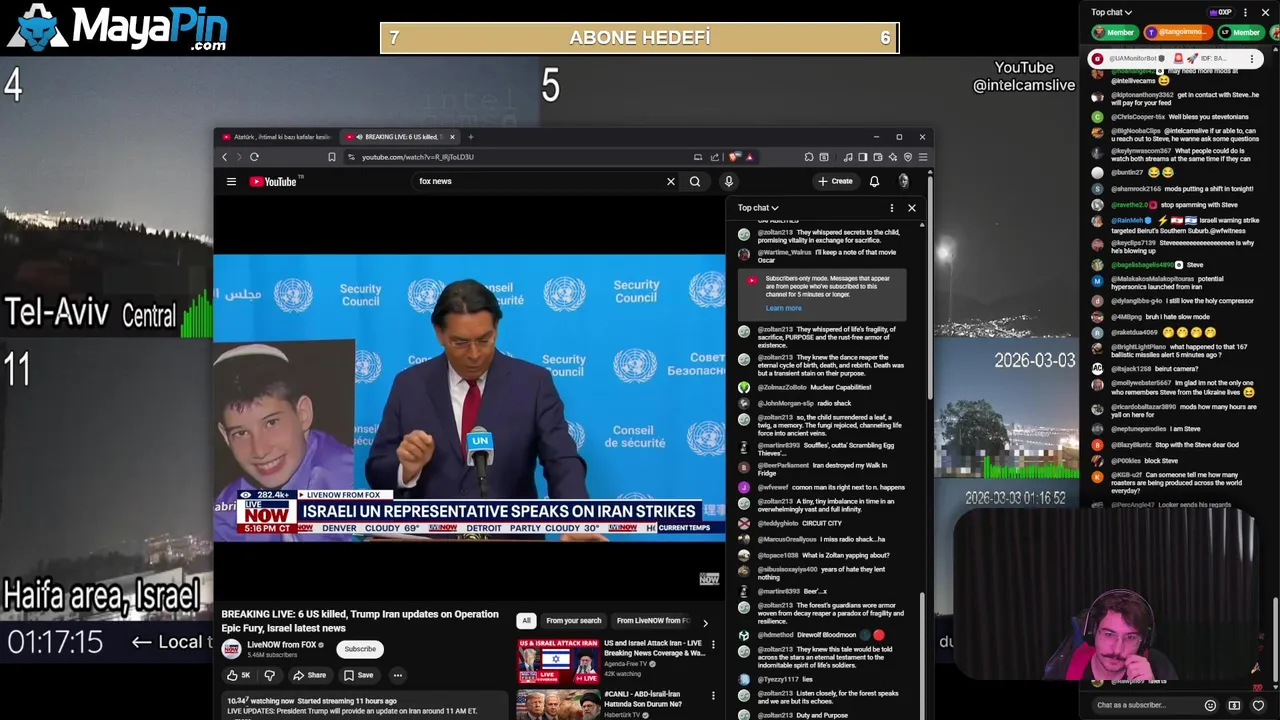Open a new browser tab
This screenshot has width=1280, height=720.
coord(471,137)
